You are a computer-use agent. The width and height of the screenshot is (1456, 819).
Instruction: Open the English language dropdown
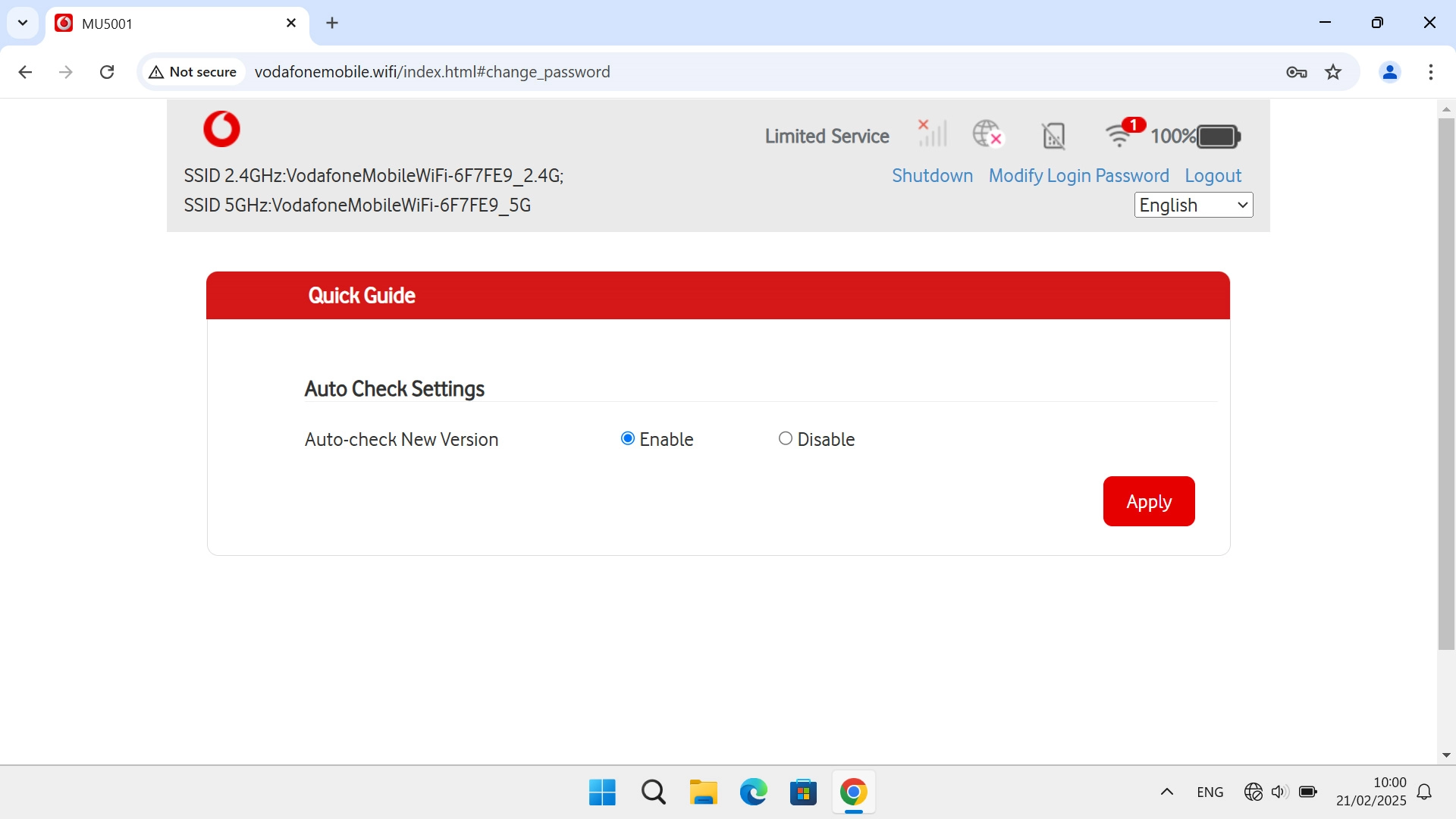tap(1194, 205)
